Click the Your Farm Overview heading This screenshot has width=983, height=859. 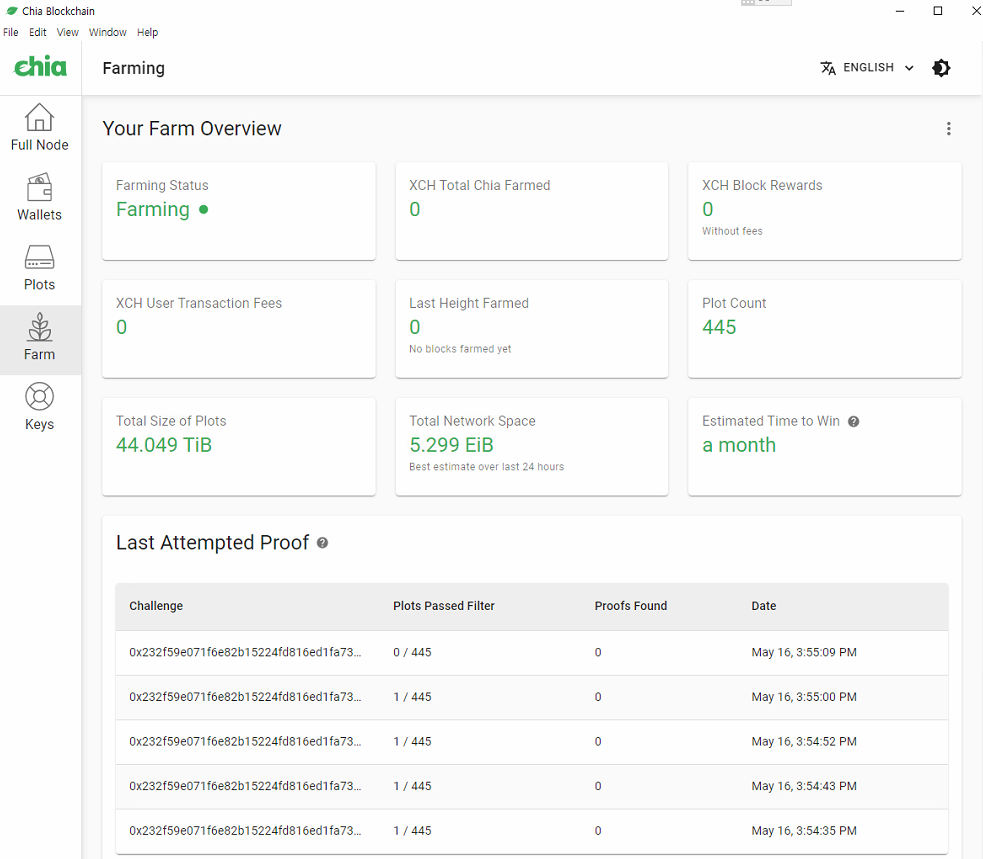point(192,129)
